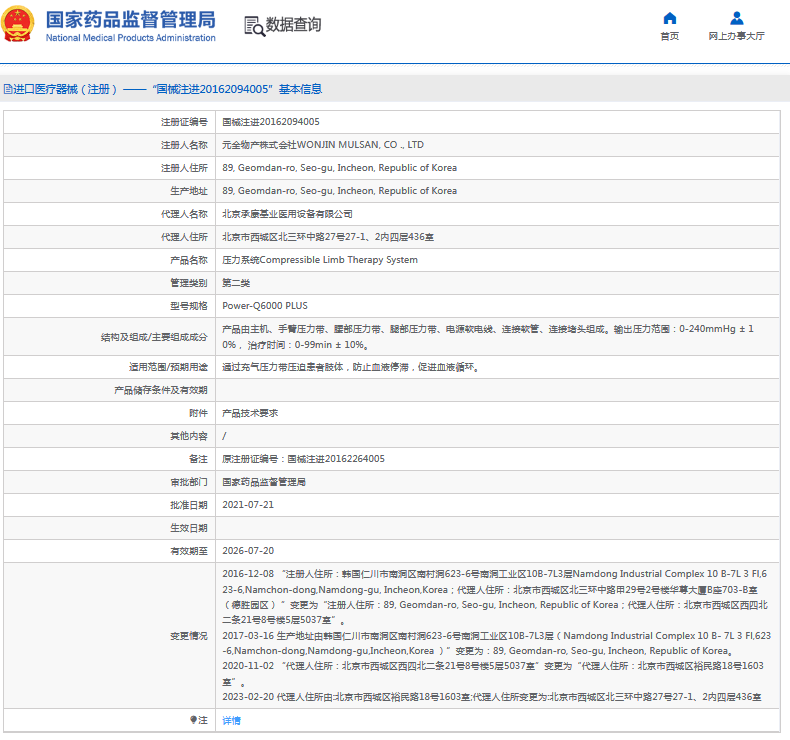
Task: Select the 其他内容 slash value
Action: [224, 436]
